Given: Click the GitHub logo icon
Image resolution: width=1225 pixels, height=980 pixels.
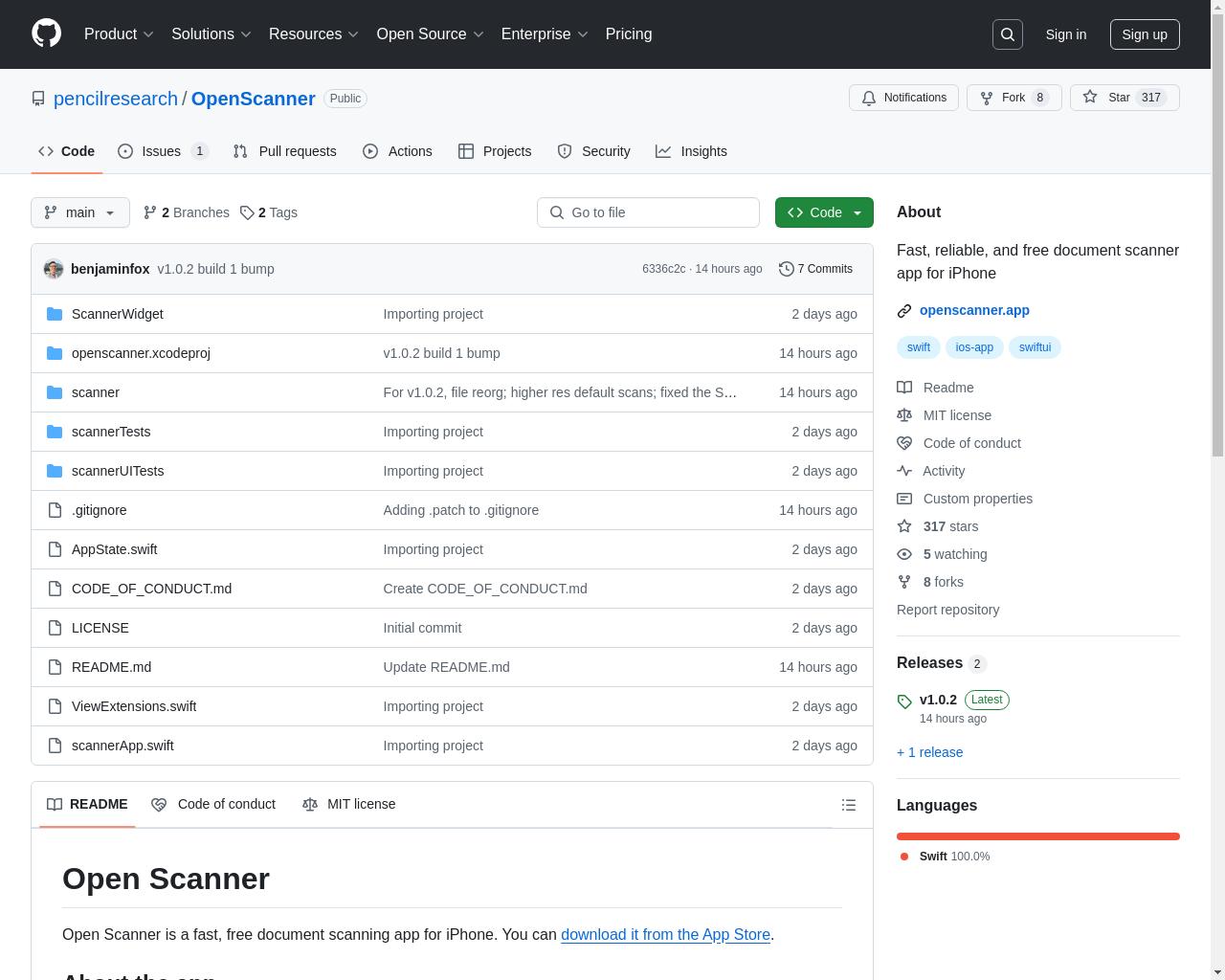Looking at the screenshot, I should [46, 33].
